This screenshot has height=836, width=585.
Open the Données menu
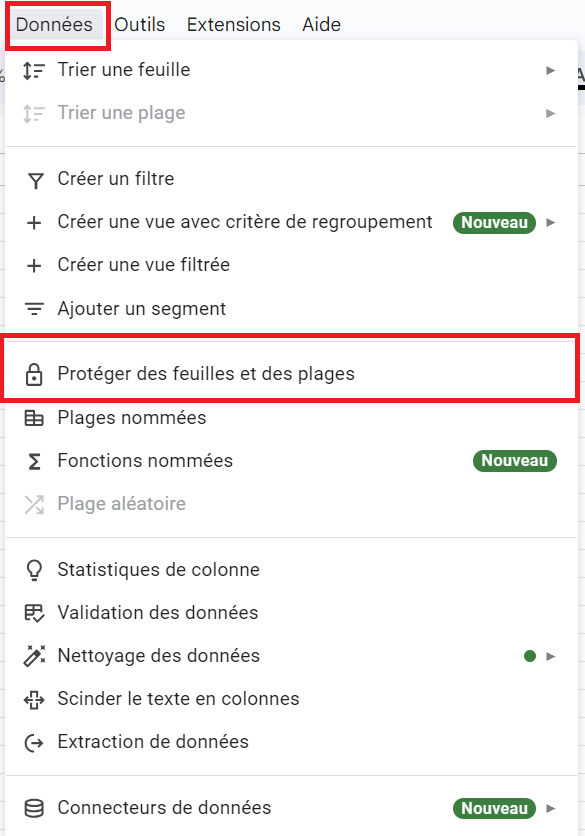click(x=54, y=25)
